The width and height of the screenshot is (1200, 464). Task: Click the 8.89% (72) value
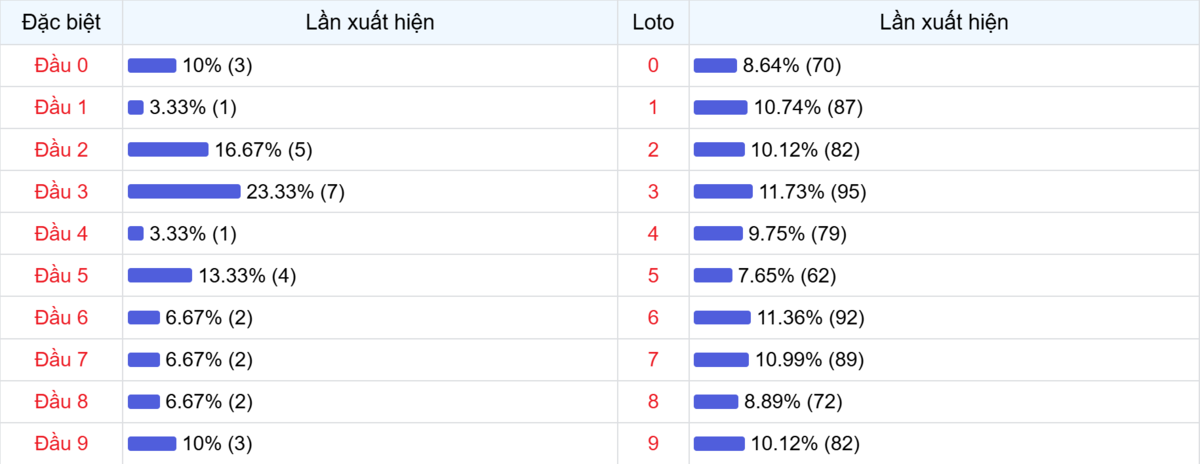[x=793, y=401]
